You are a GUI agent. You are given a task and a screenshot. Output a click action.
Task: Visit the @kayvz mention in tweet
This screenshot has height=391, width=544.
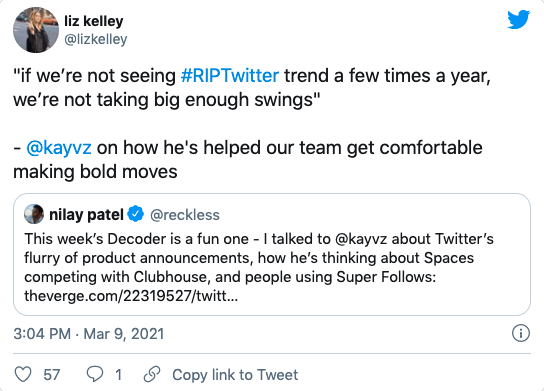(x=59, y=148)
